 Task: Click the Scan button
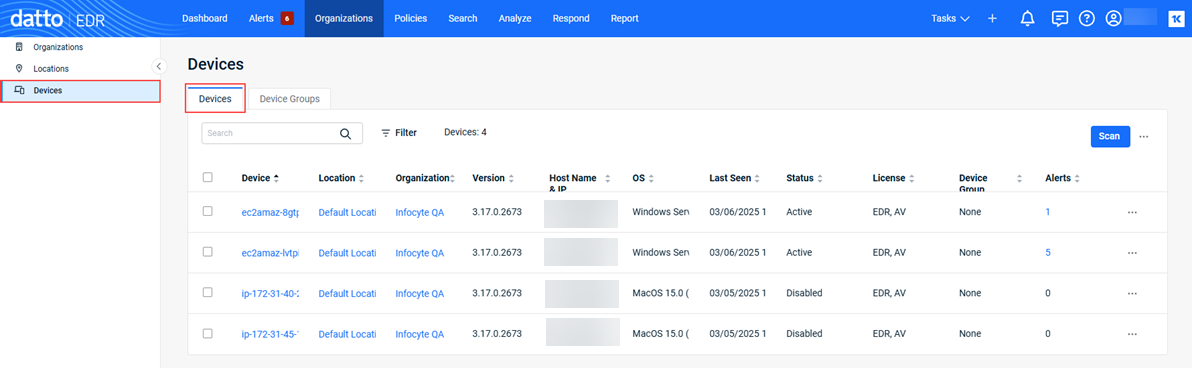pyautogui.click(x=1110, y=136)
